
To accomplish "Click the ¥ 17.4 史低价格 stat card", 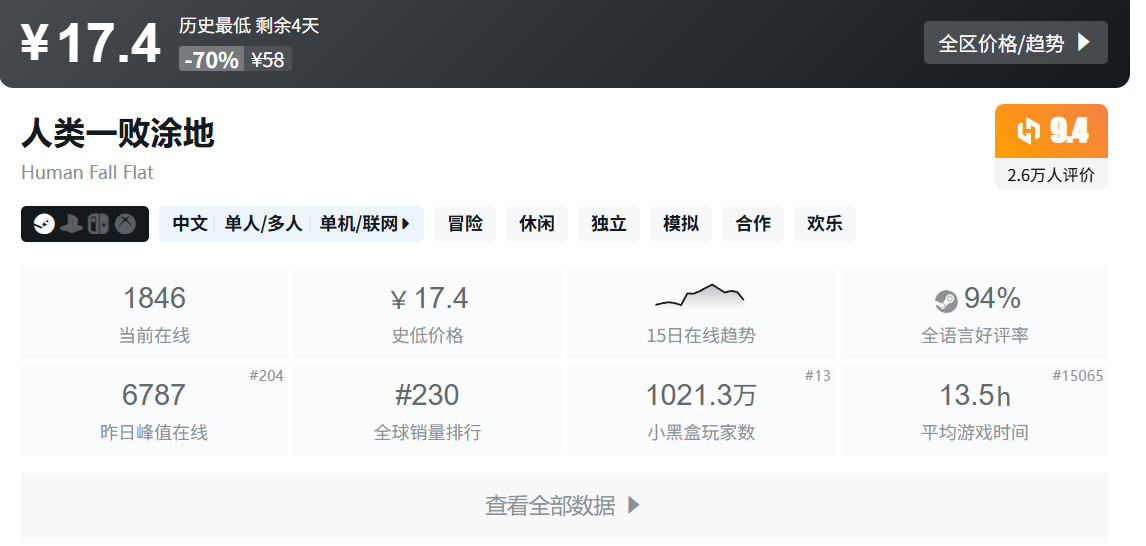I will coord(428,313).
